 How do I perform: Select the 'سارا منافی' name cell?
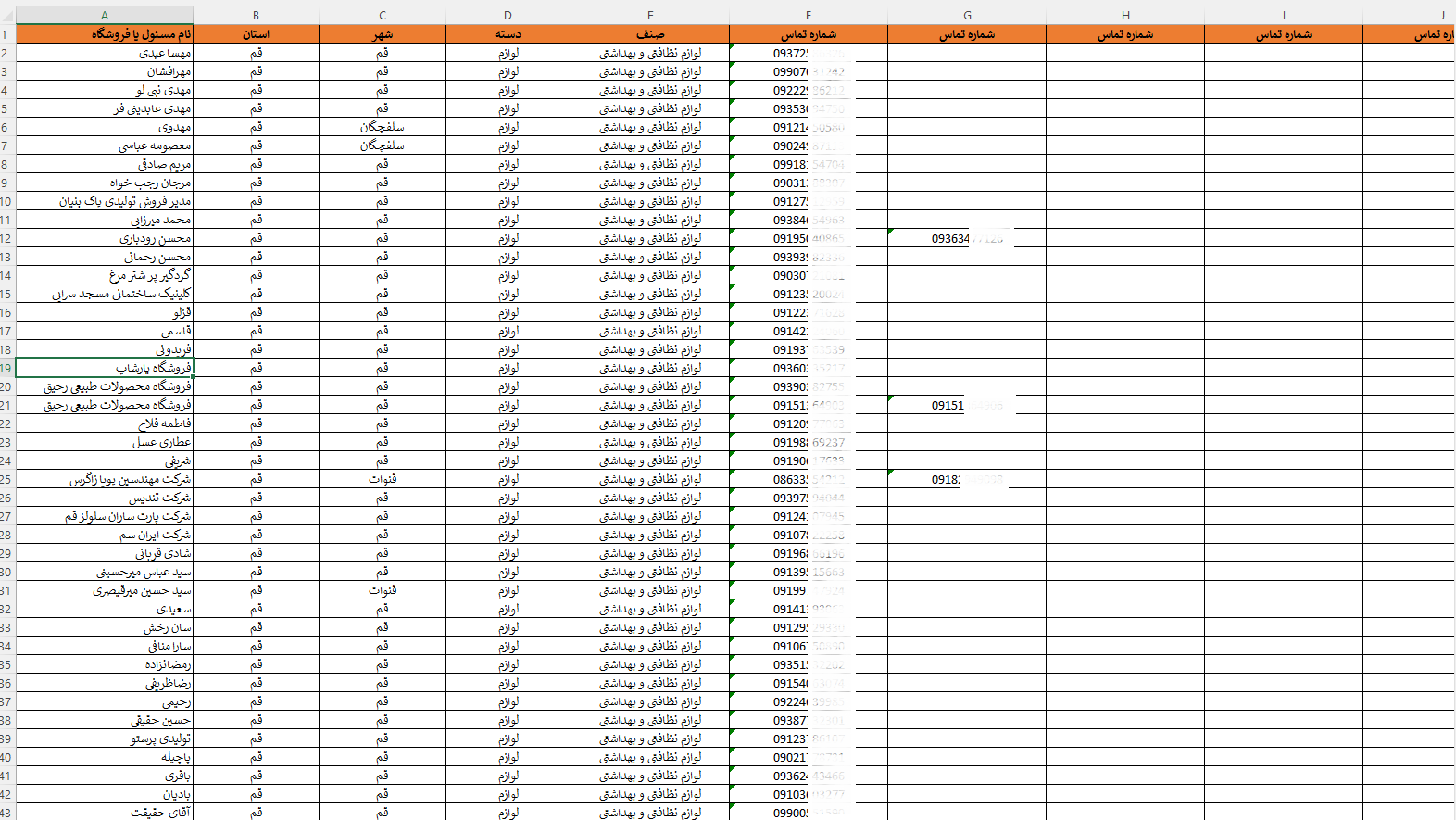[105, 646]
